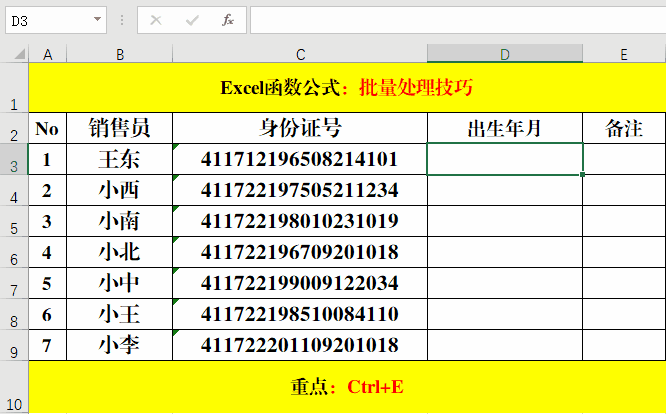Select row 5 header
Viewport: 666px width, 414px height.
click(x=14, y=221)
